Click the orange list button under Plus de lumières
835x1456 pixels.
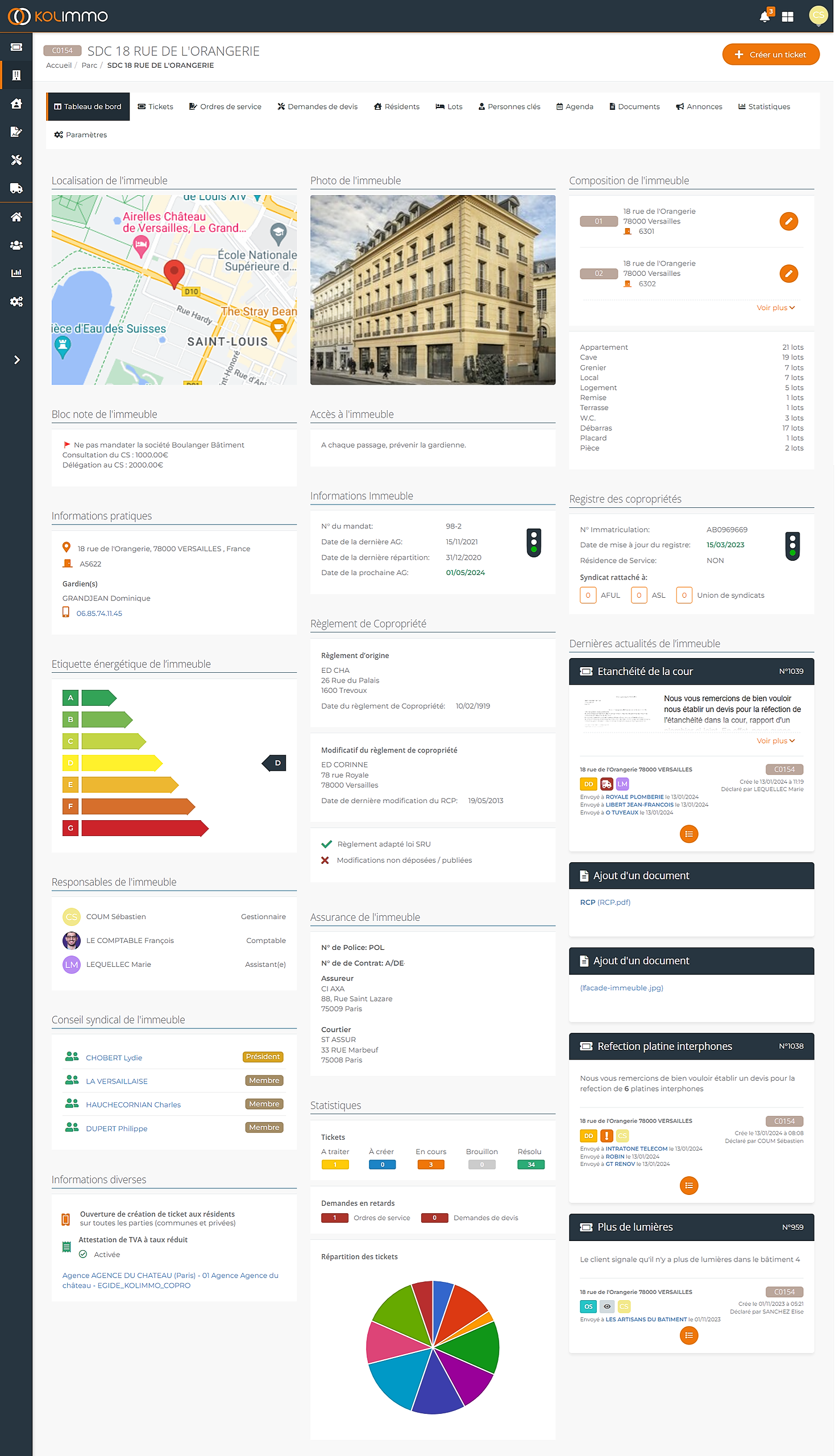pyautogui.click(x=689, y=1336)
